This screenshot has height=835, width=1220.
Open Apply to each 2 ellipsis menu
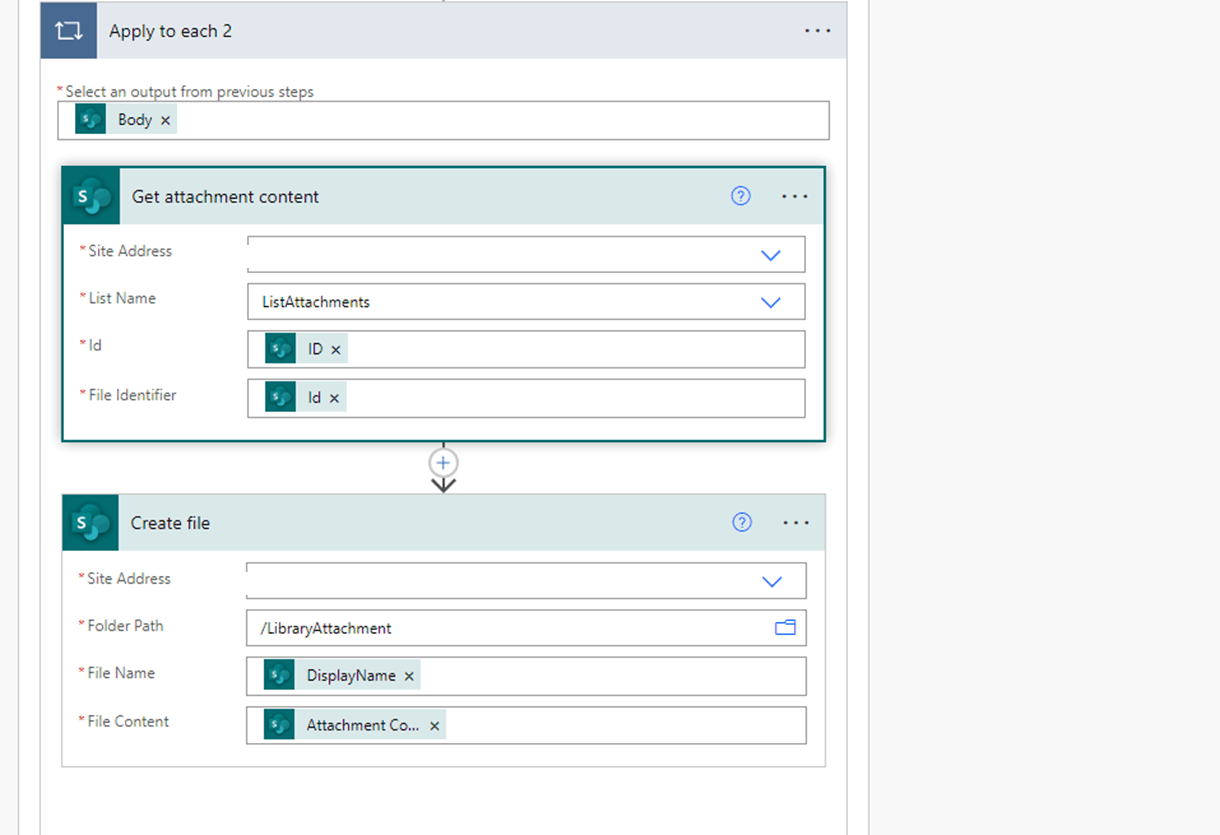point(818,31)
